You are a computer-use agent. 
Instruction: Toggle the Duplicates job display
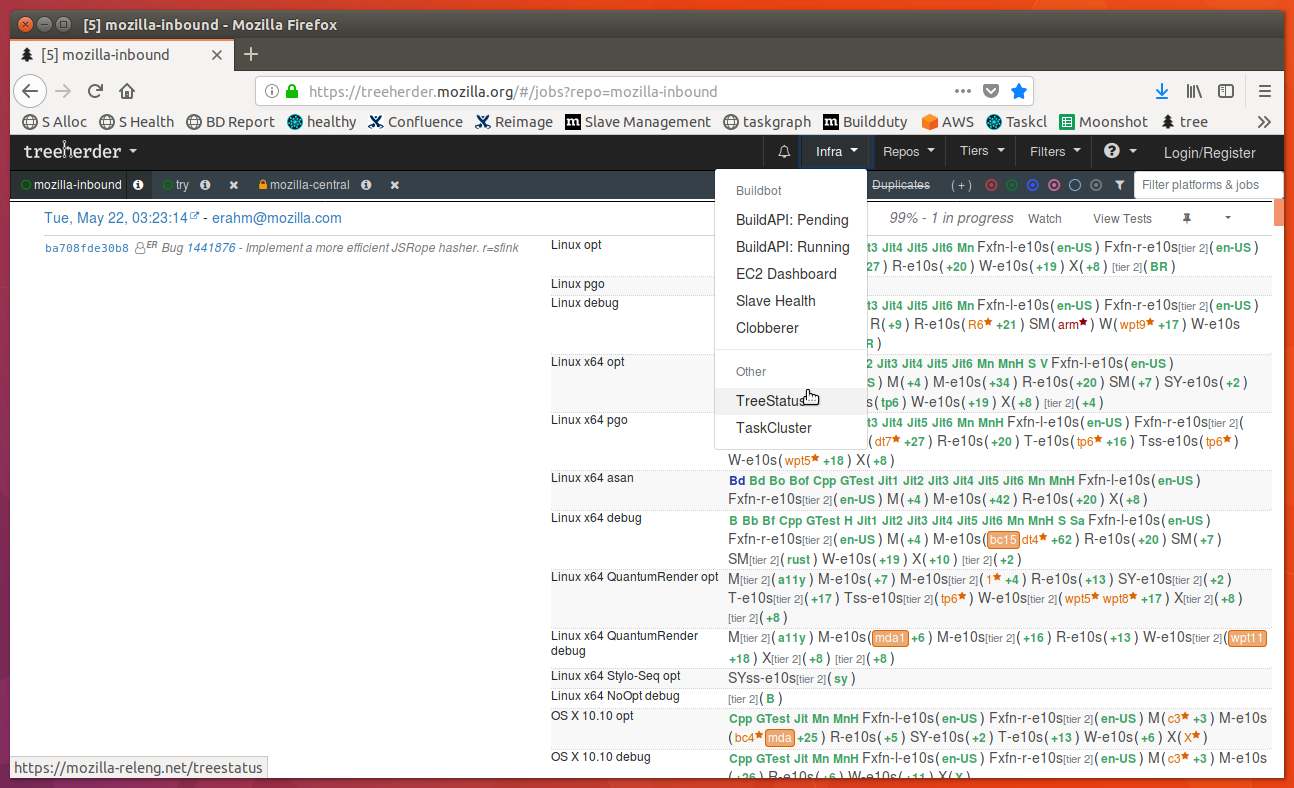pos(901,185)
